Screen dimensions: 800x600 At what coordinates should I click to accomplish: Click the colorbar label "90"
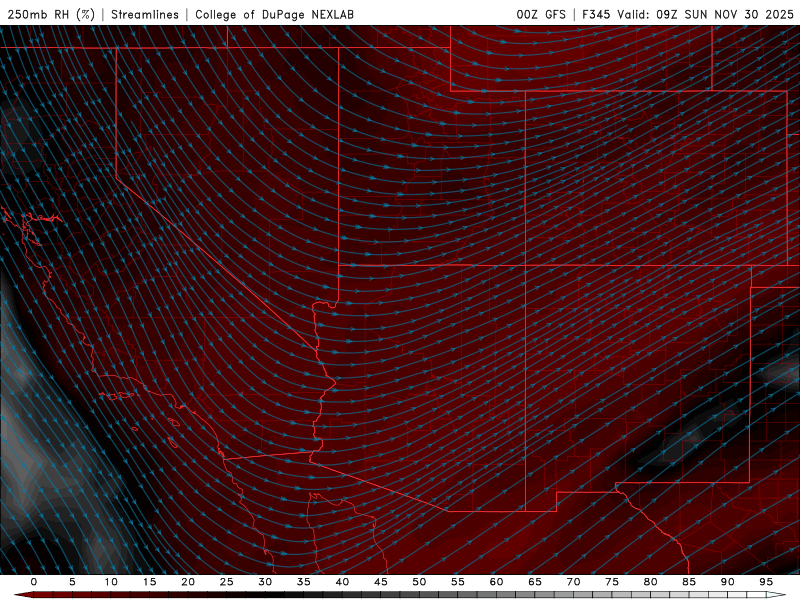click(x=727, y=582)
